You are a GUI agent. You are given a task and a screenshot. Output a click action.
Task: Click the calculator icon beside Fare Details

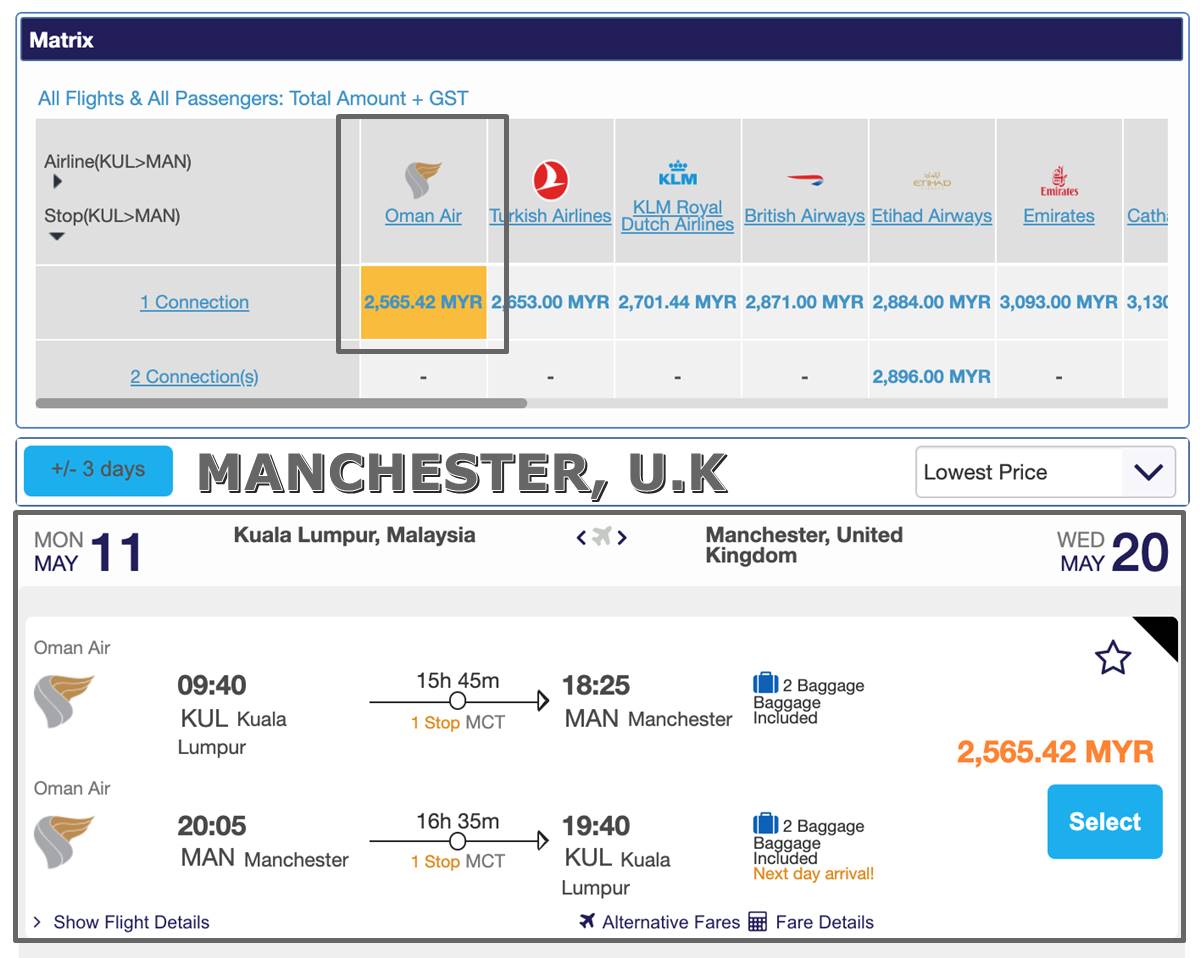[758, 922]
